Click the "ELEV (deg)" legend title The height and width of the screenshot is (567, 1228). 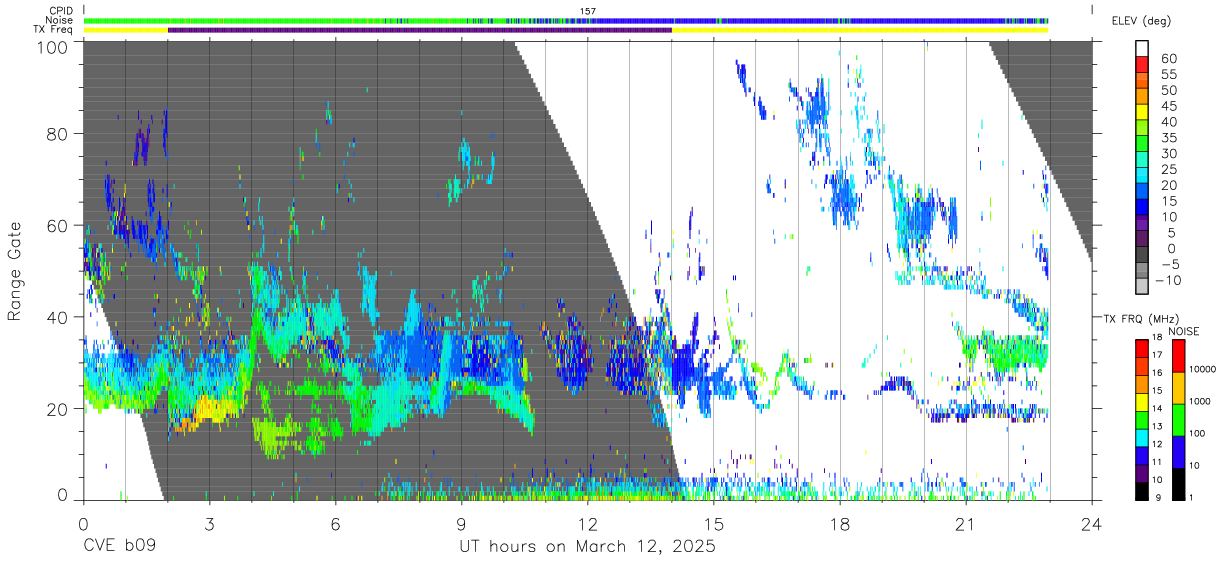click(1141, 21)
